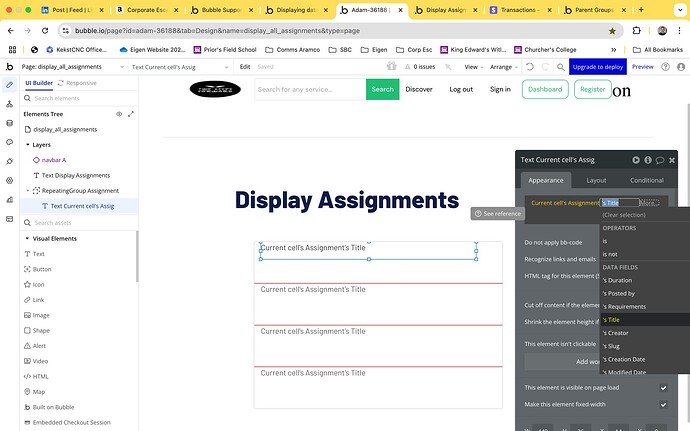Expand the Elements Tree panel
690x431 pixels.
pos(131,114)
